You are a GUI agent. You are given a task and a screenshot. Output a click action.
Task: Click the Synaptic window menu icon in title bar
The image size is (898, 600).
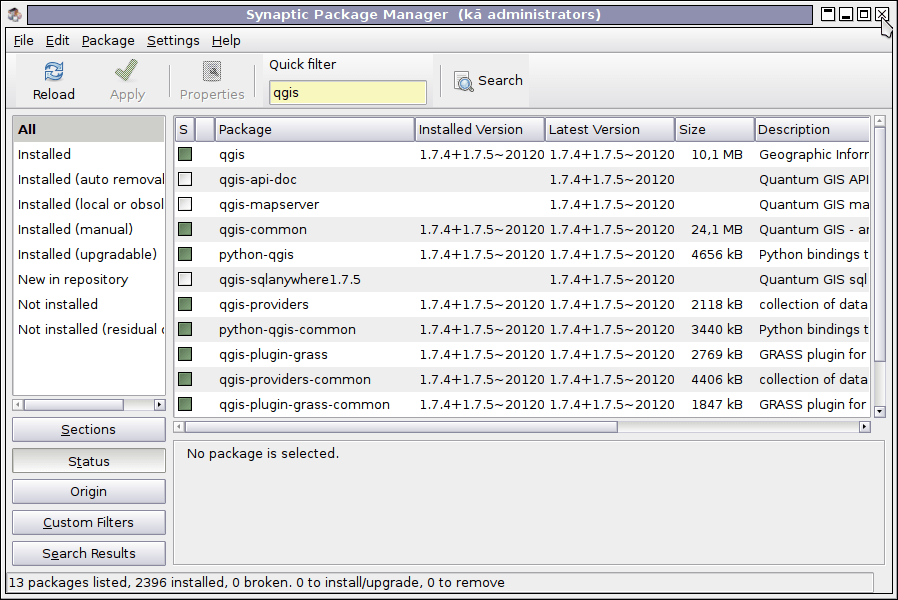14,14
